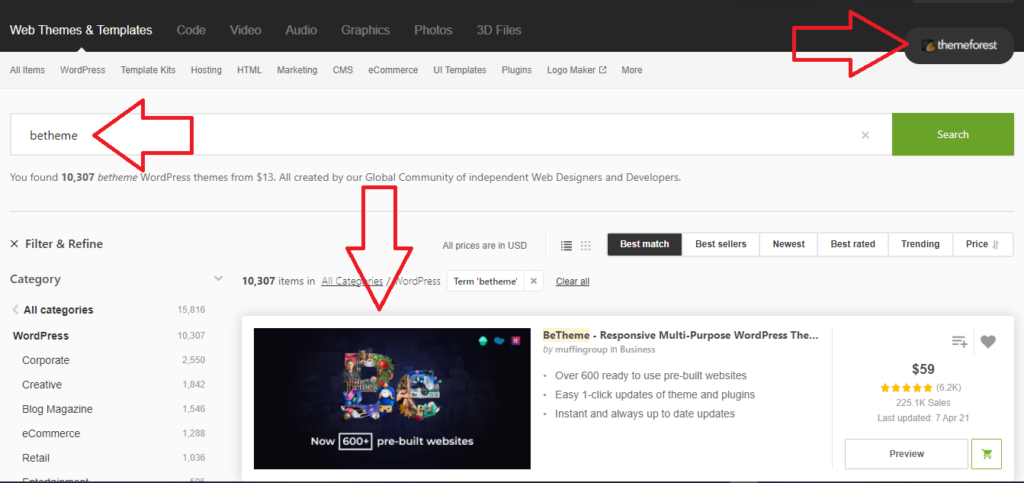Select eCommerce in the sub navigation

click(393, 70)
